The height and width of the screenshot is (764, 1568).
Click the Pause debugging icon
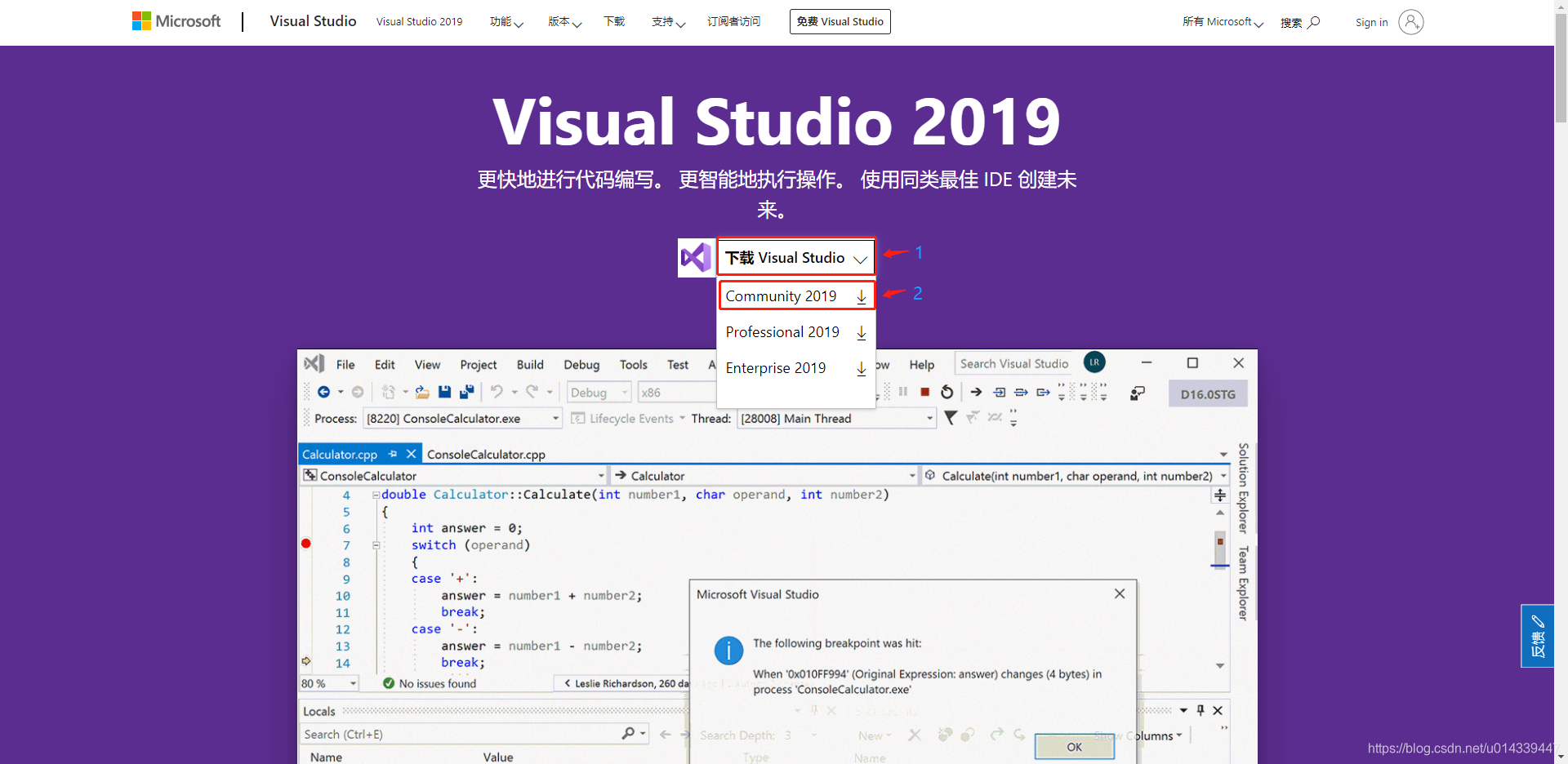pos(903,392)
